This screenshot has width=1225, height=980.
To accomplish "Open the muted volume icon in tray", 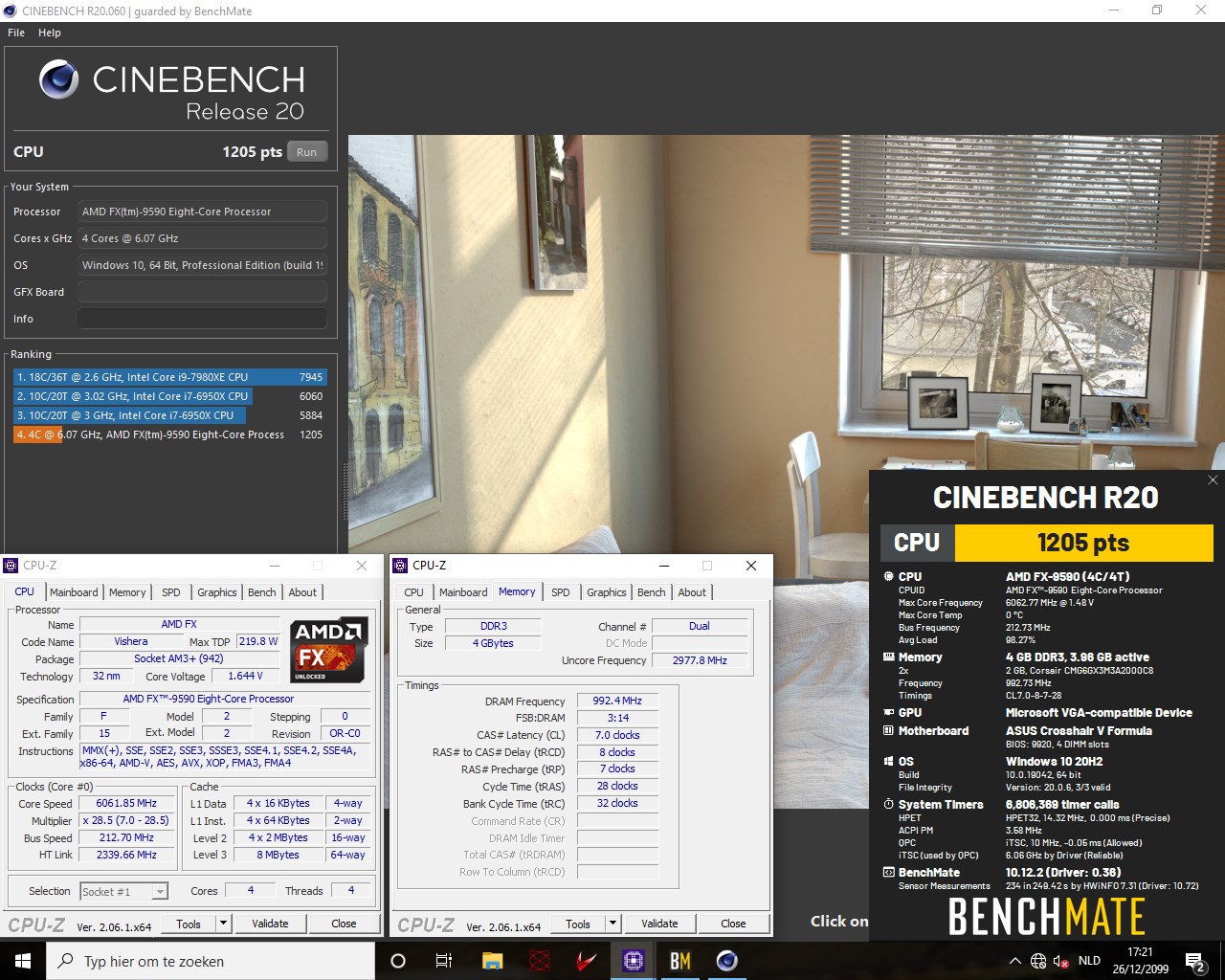I will point(1060,961).
